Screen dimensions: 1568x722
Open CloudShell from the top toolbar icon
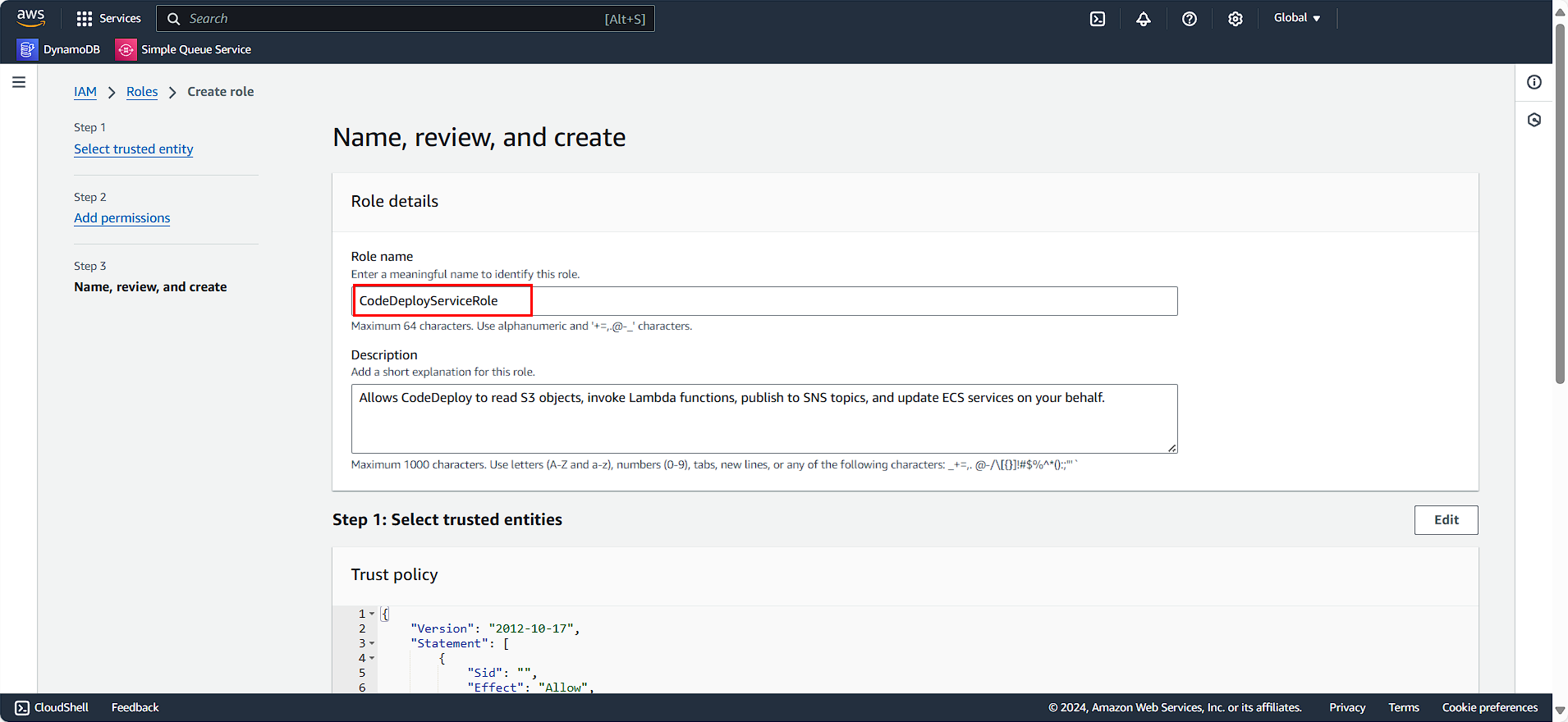(1098, 19)
